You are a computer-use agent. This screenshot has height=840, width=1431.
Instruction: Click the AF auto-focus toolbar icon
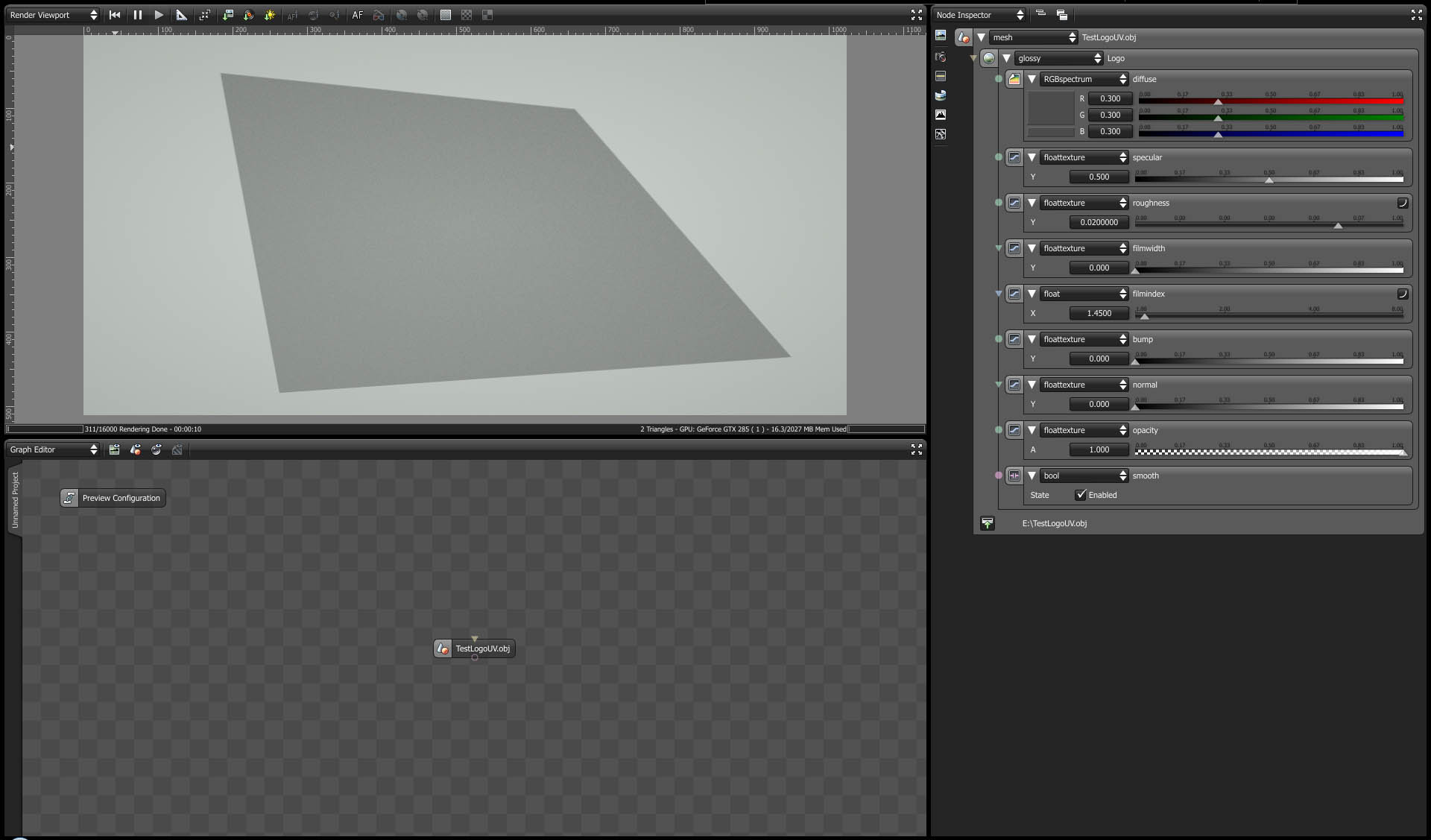pyautogui.click(x=358, y=15)
